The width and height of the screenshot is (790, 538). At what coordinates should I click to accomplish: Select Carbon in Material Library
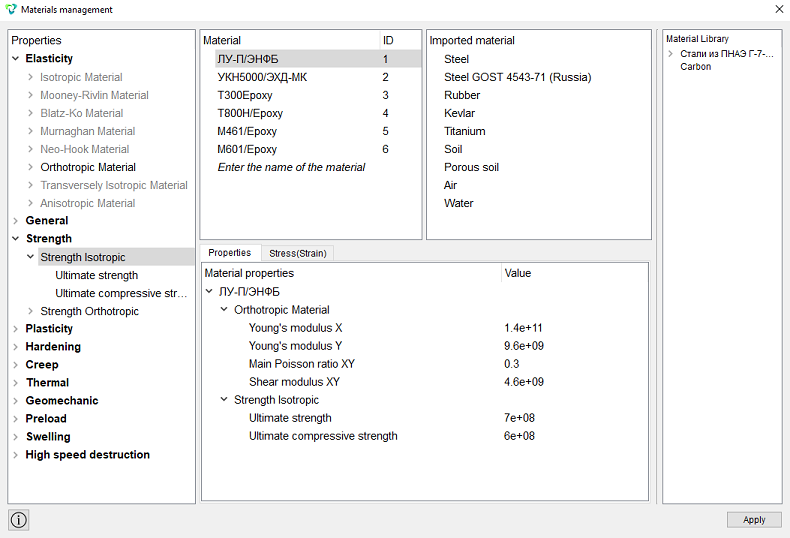tap(695, 66)
